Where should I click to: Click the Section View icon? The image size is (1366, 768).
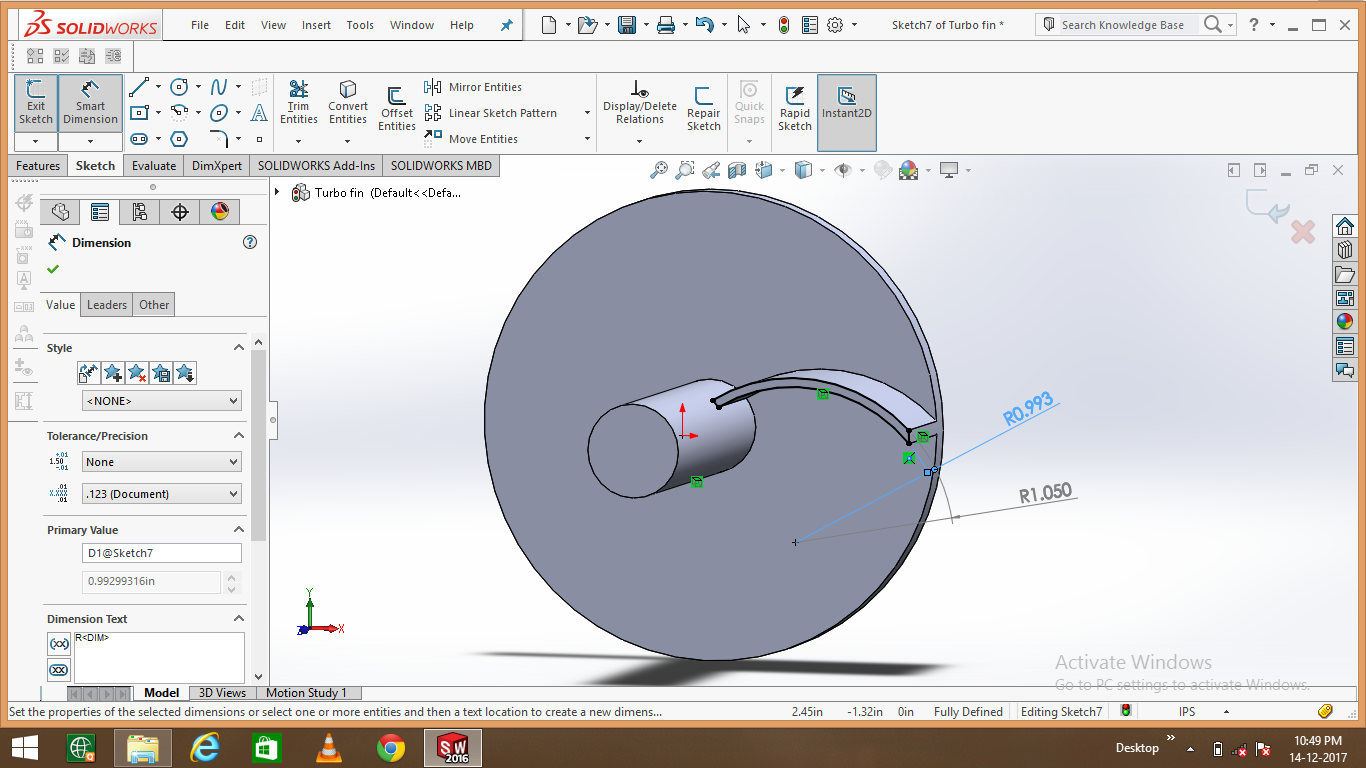[737, 170]
